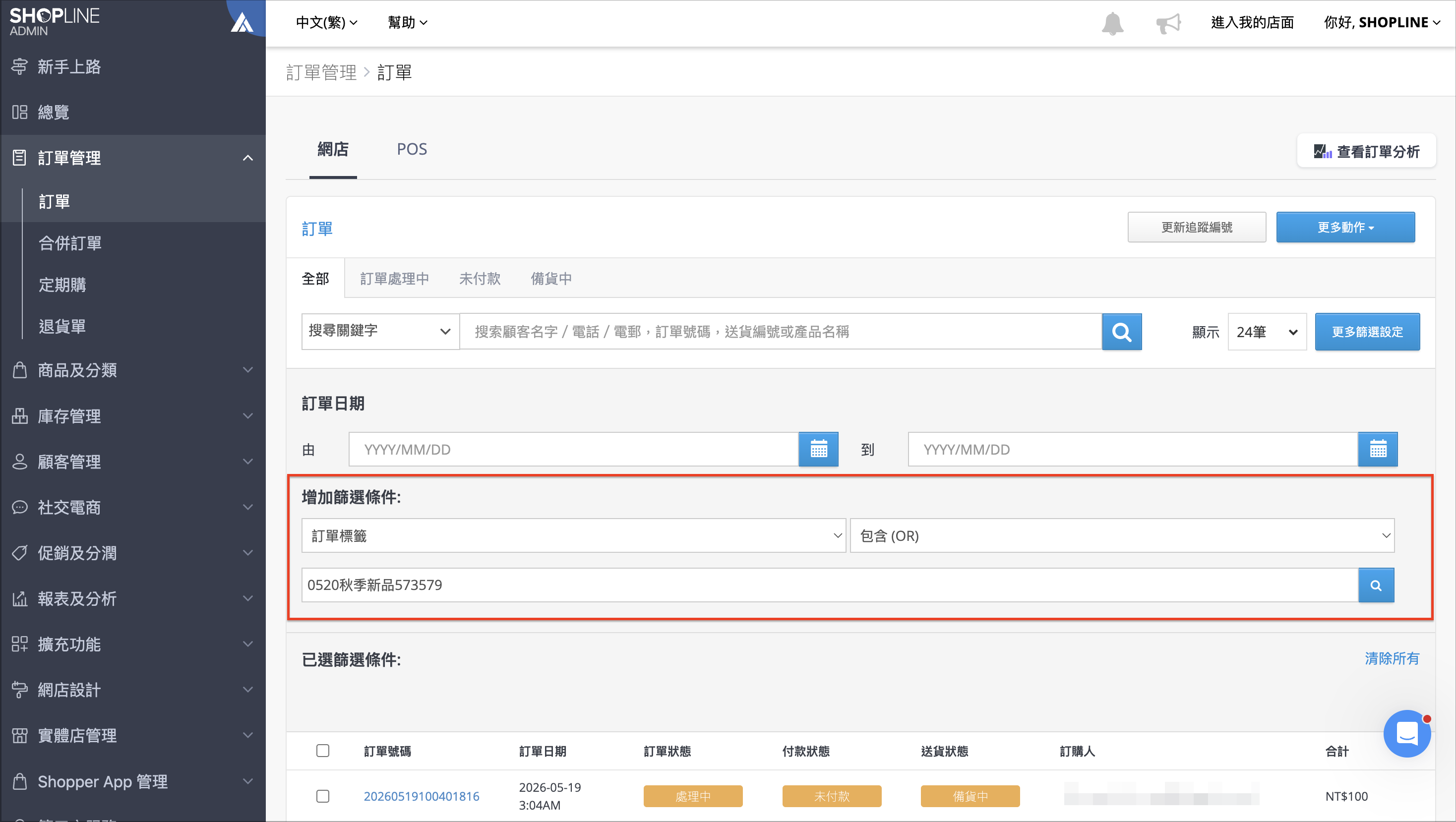Open the notification bell

click(x=1112, y=23)
